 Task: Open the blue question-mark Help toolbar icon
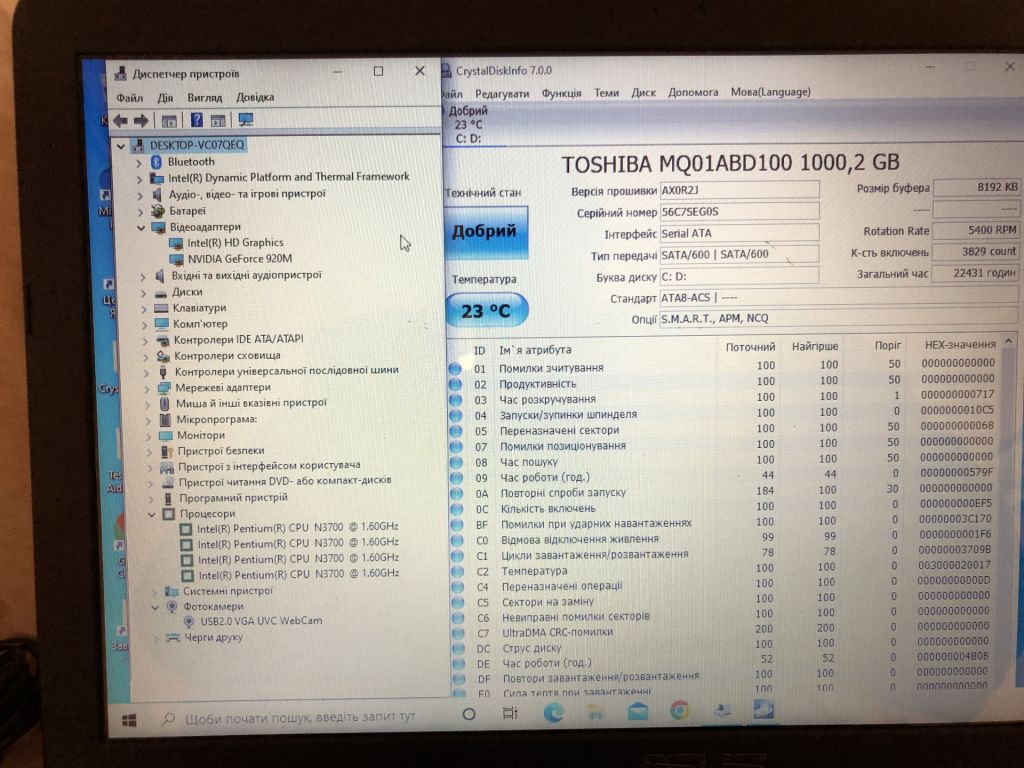[197, 120]
